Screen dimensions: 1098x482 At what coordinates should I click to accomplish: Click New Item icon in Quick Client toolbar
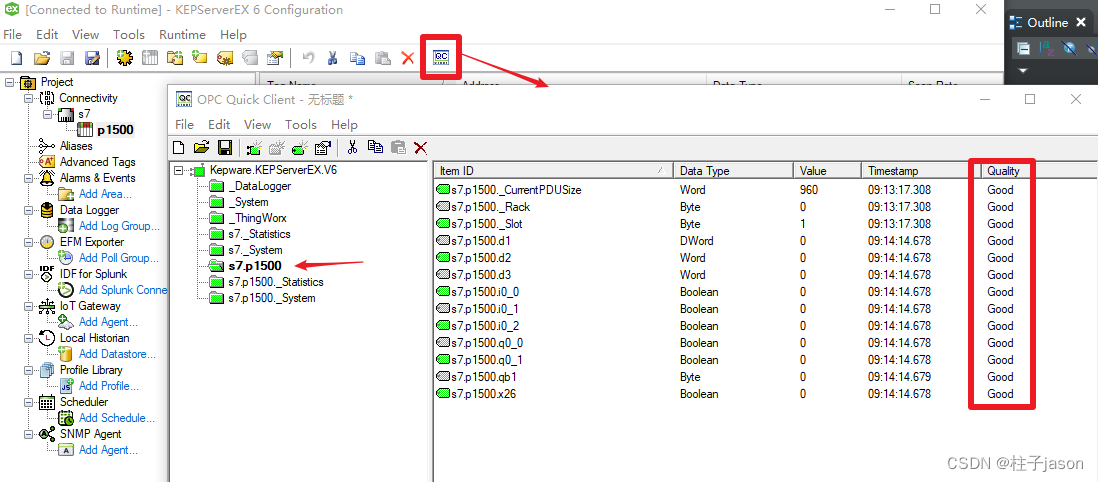tap(301, 147)
